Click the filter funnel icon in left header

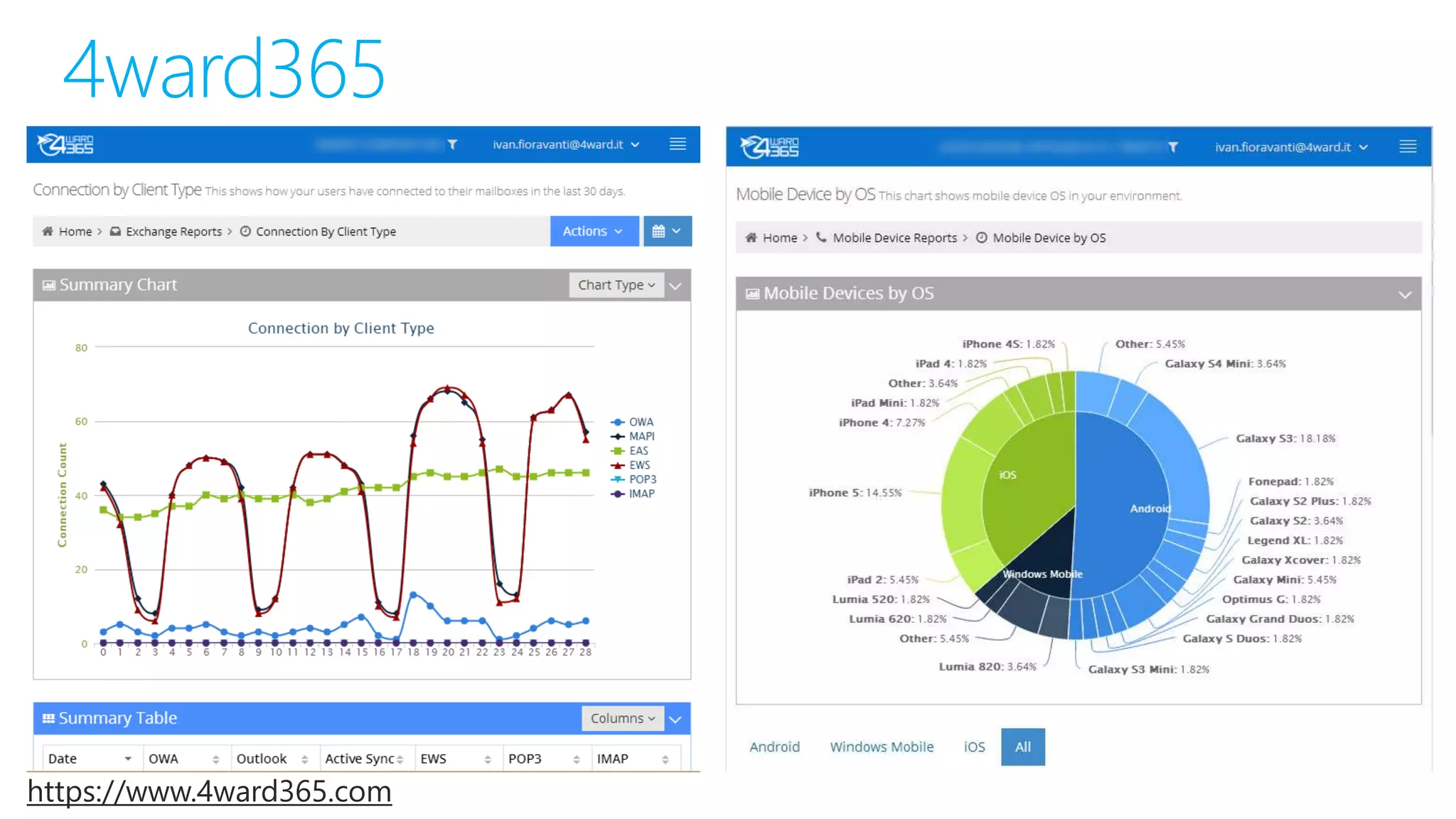pos(452,144)
